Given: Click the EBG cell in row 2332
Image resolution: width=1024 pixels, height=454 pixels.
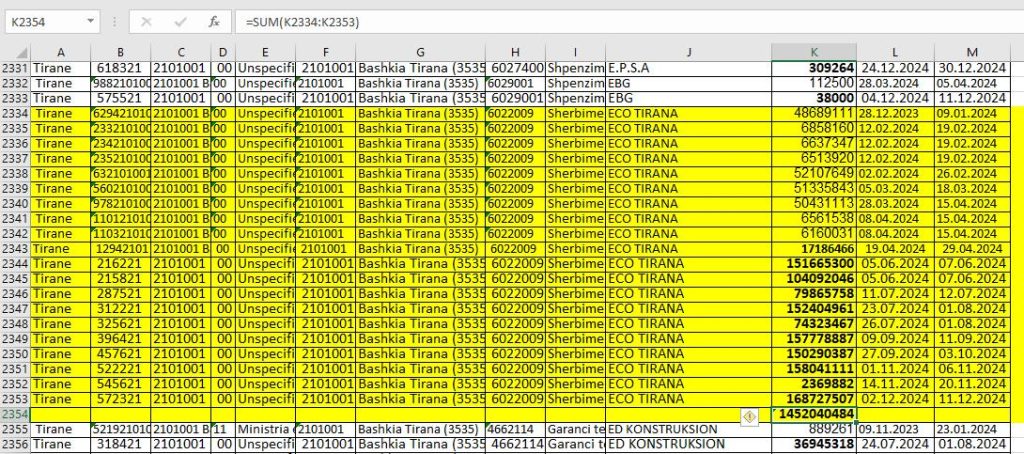Looking at the screenshot, I should pos(688,83).
